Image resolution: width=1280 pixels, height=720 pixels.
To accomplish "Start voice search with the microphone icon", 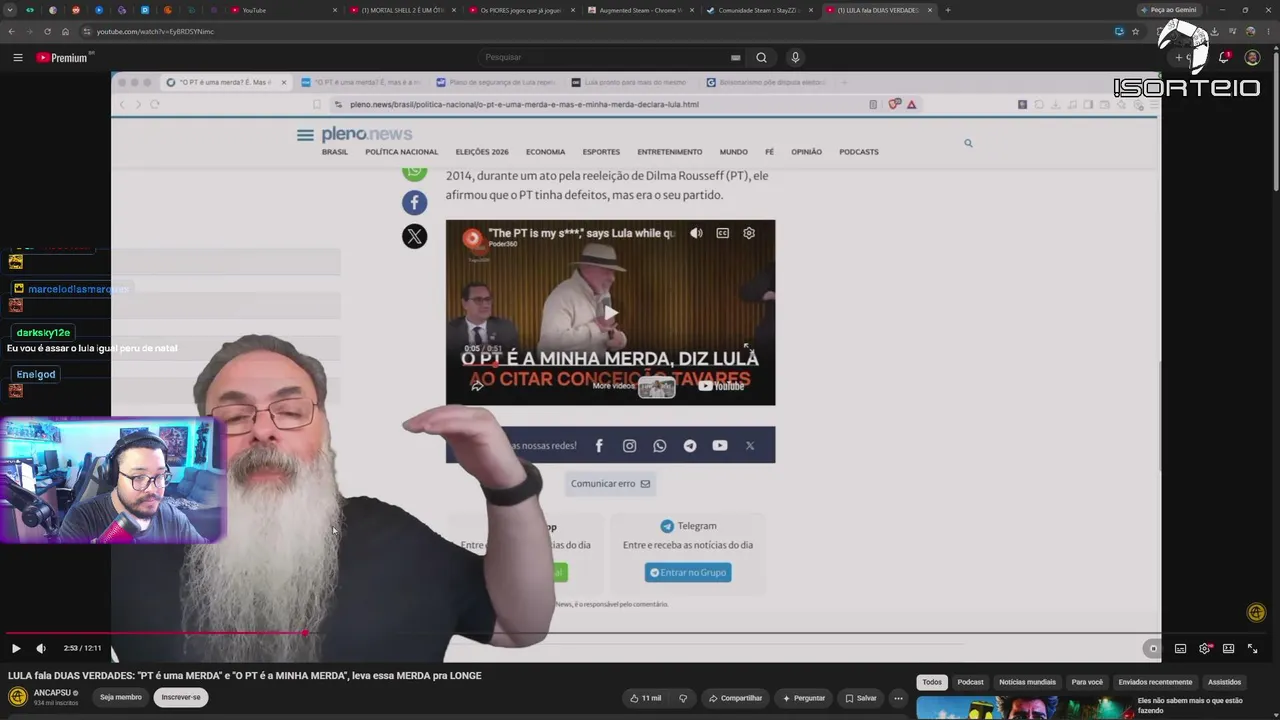I will [795, 57].
